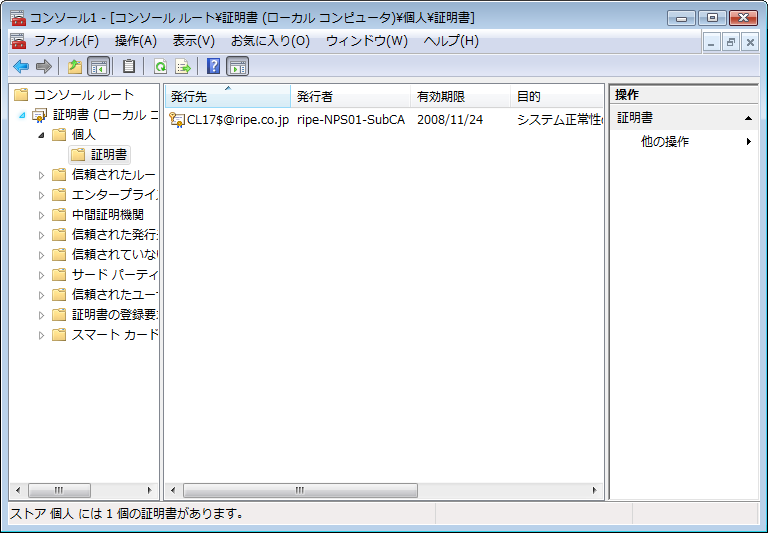The height and width of the screenshot is (533, 768).
Task: Sort by the 発行者 column header
Action: point(351,97)
